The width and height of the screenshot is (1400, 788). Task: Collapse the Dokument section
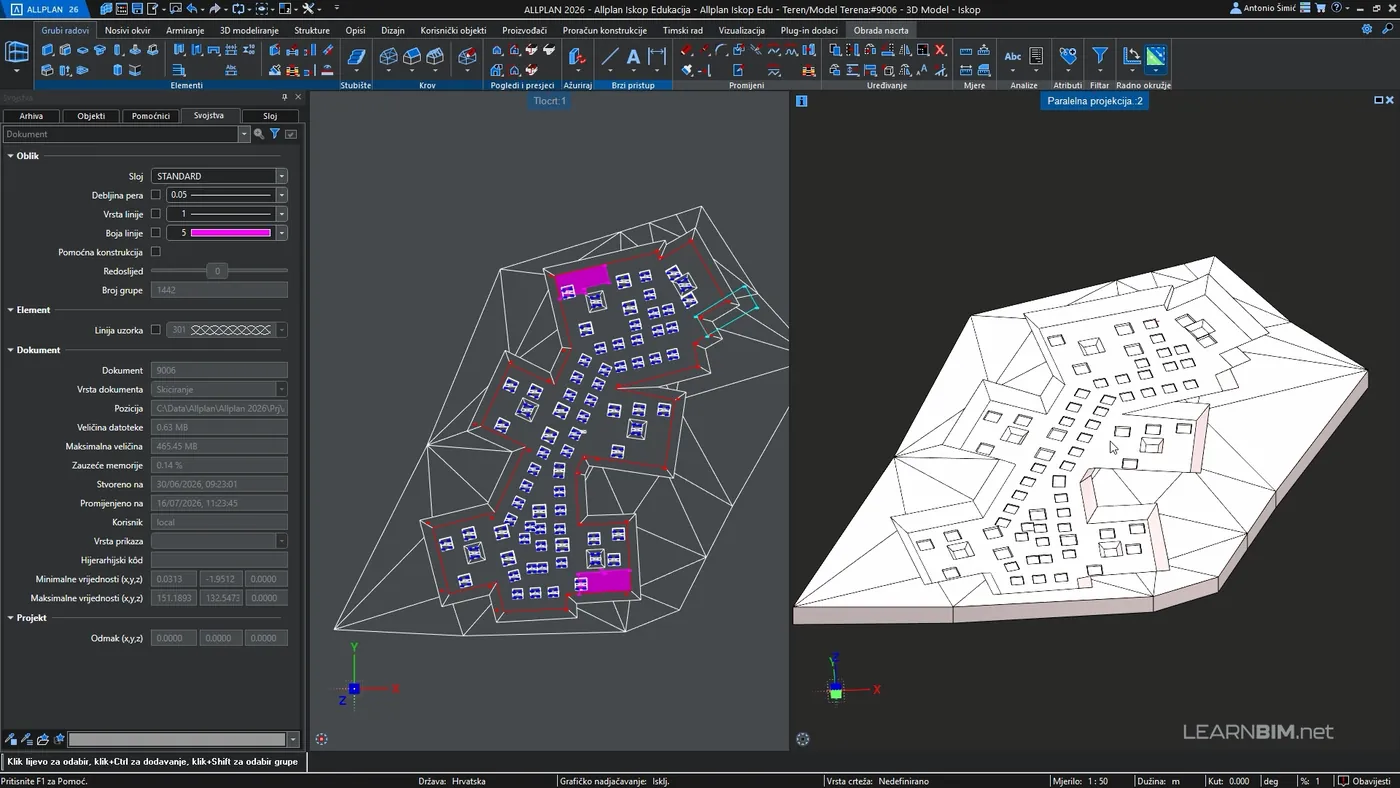pyautogui.click(x=11, y=350)
